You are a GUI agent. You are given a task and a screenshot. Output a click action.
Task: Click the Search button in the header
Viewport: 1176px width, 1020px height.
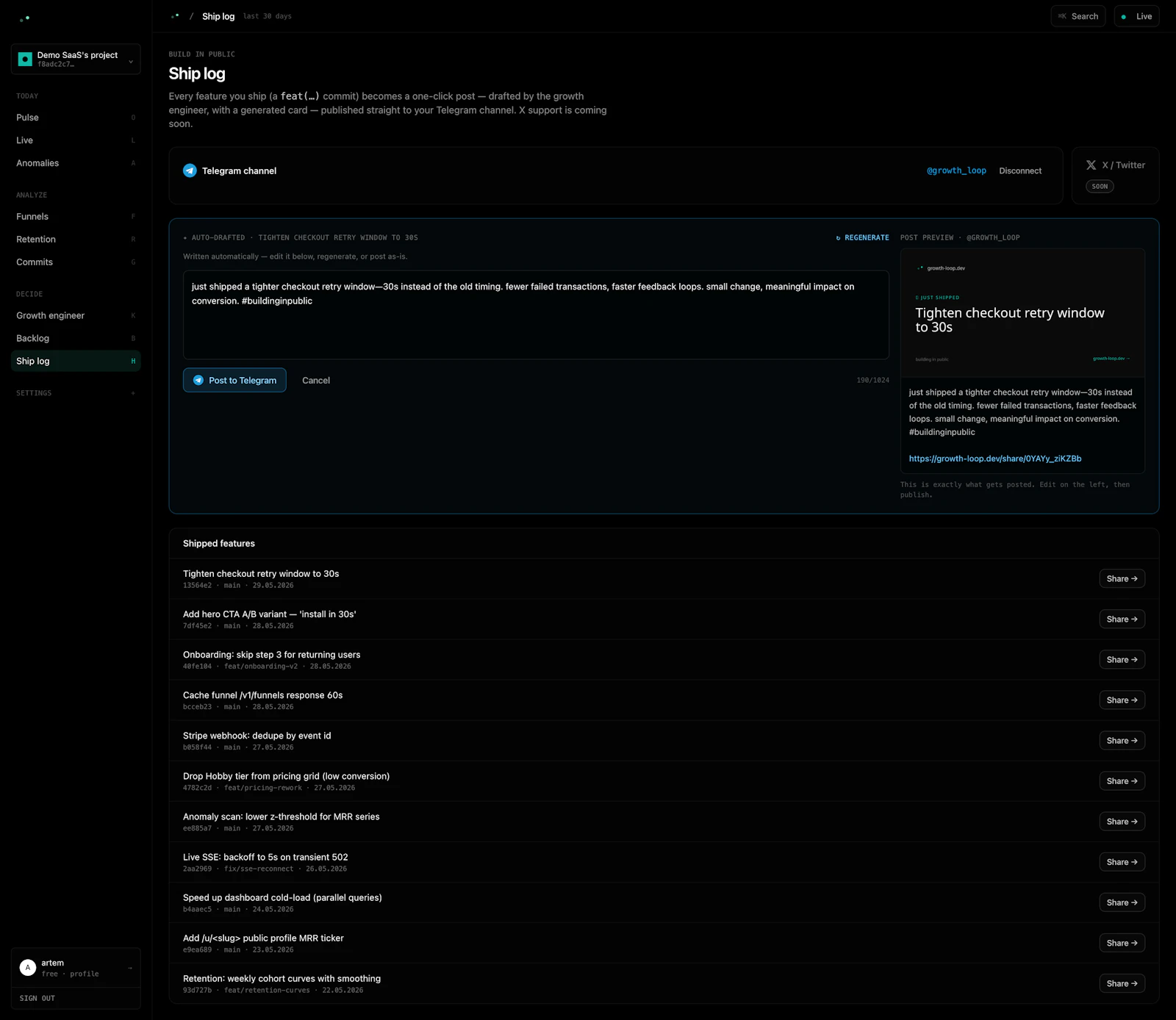pyautogui.click(x=1078, y=16)
